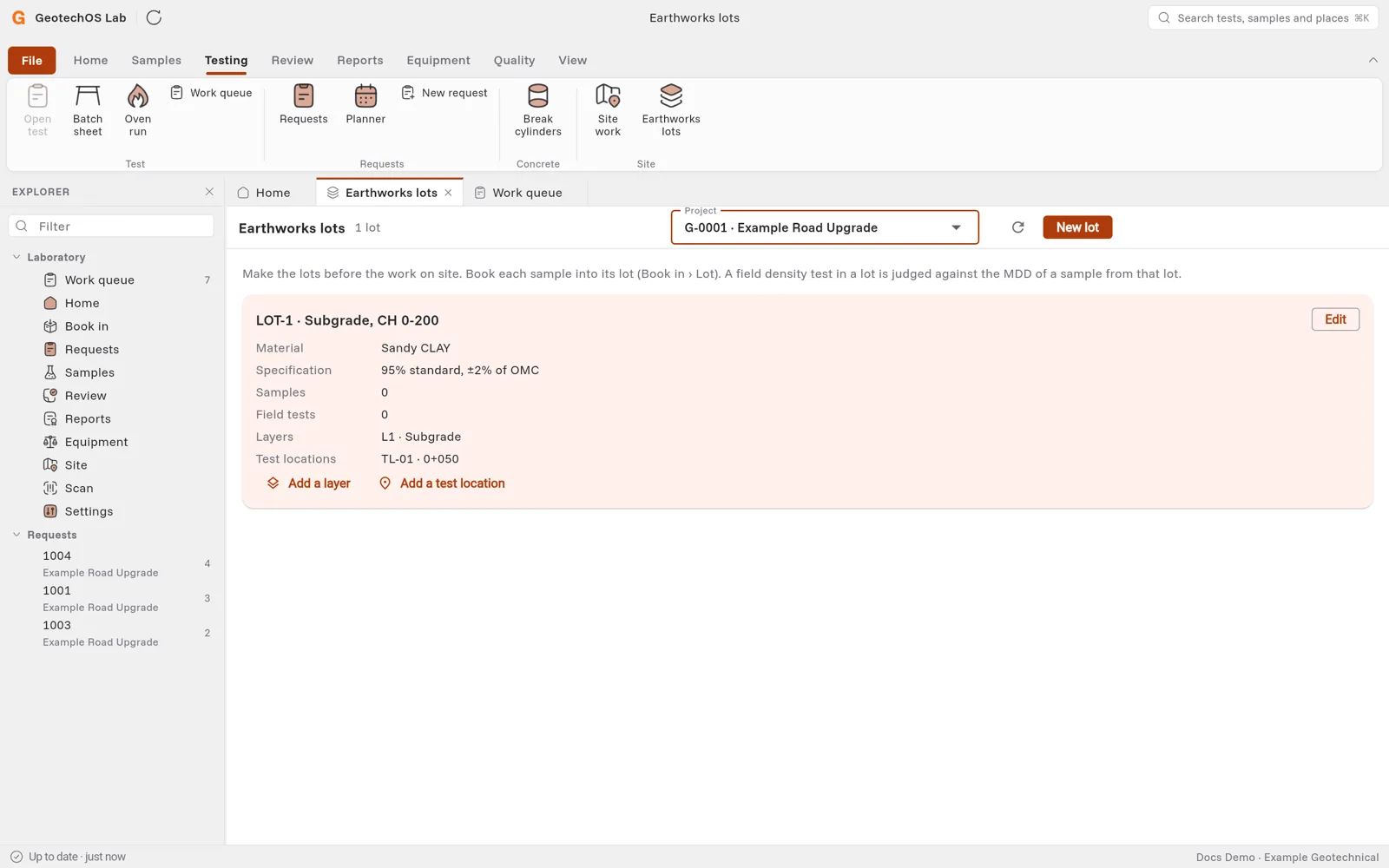Click Add a test location
The image size is (1389, 868).
pyautogui.click(x=443, y=483)
